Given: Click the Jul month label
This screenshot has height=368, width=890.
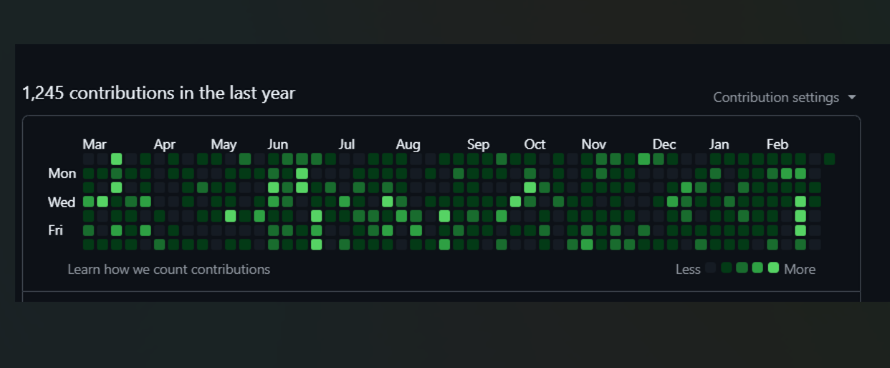Looking at the screenshot, I should click(x=346, y=144).
